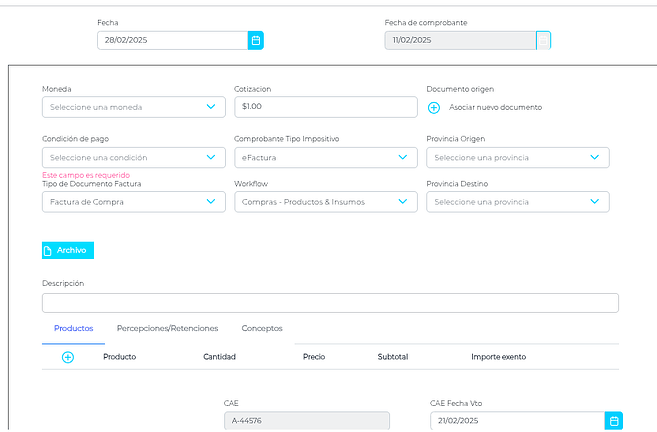This screenshot has height=432, width=657.
Task: Click the CAE input field
Action: click(306, 421)
